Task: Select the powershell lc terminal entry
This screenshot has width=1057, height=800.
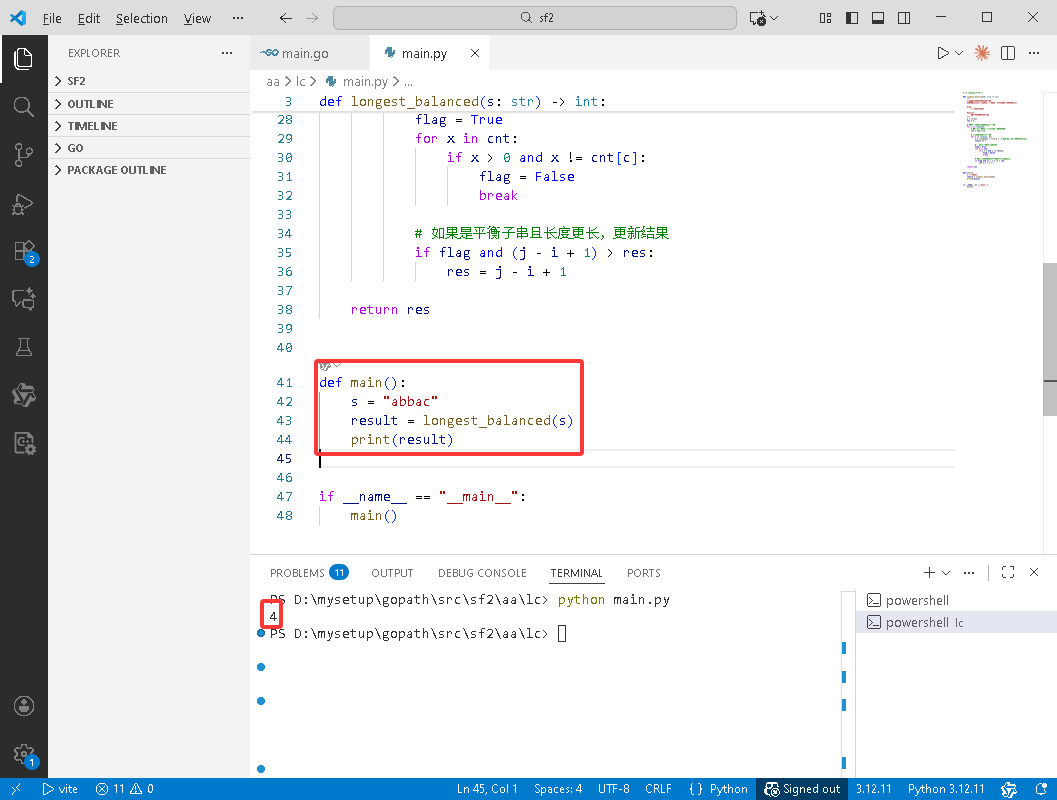Action: pyautogui.click(x=956, y=622)
